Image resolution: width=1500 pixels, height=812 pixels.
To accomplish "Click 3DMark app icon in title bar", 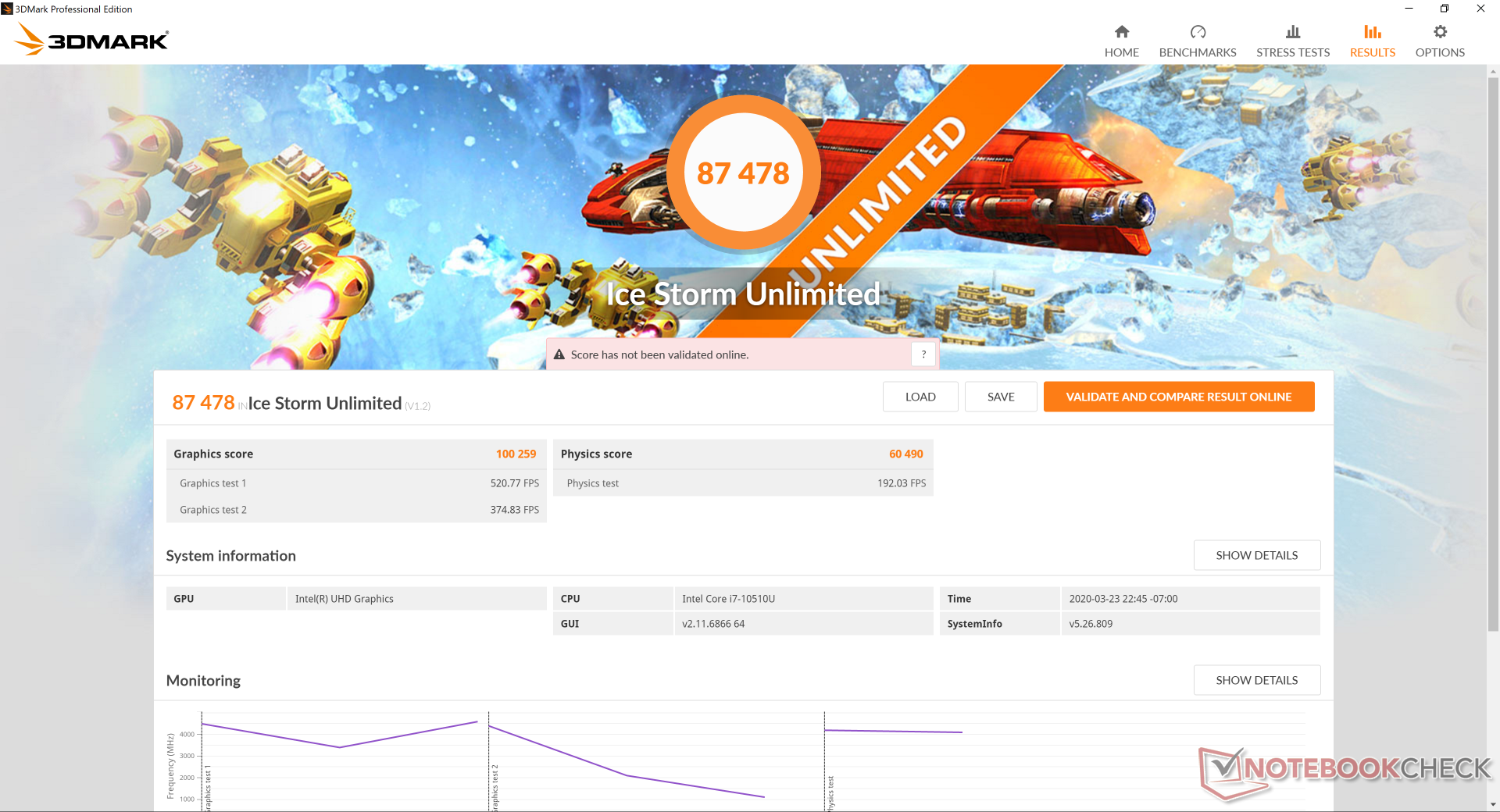I will click(7, 9).
